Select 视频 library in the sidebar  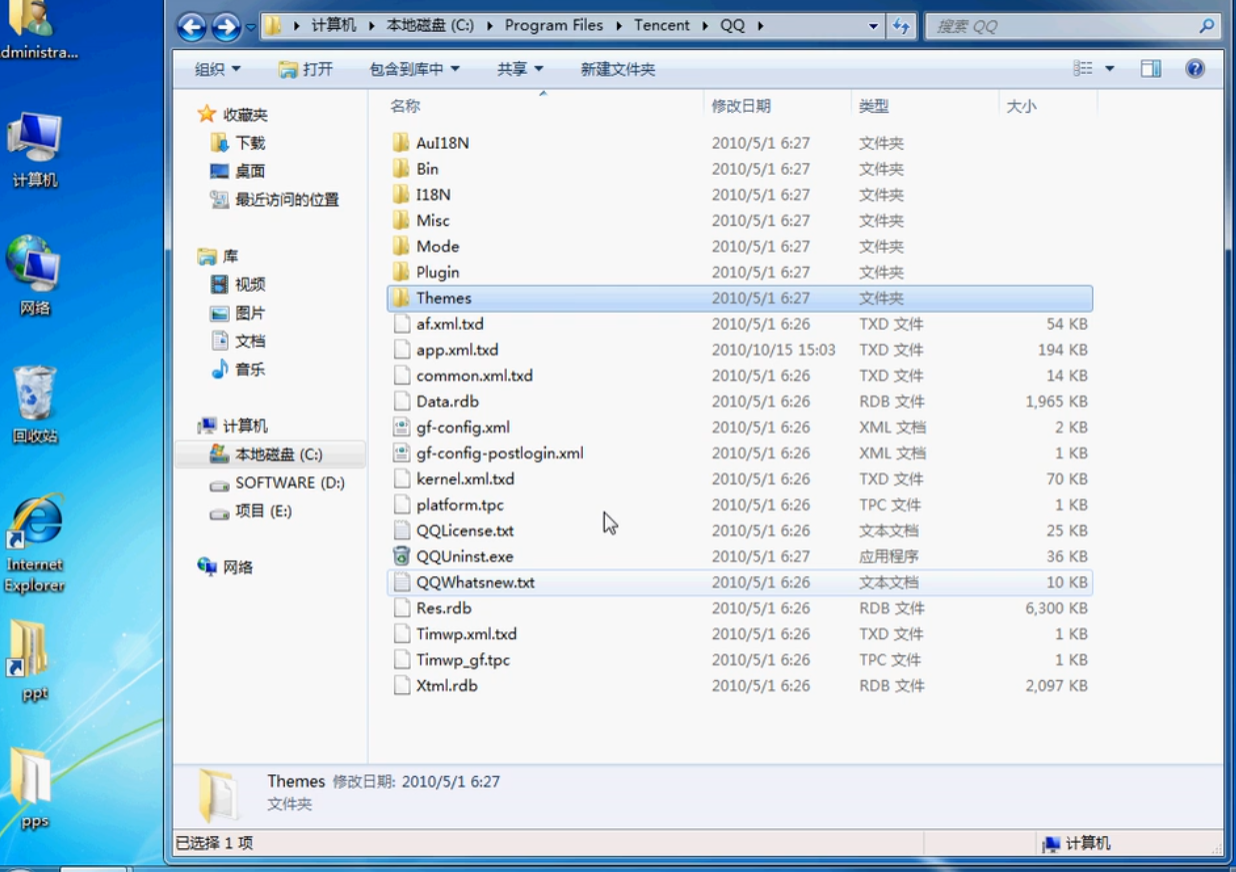coord(250,285)
